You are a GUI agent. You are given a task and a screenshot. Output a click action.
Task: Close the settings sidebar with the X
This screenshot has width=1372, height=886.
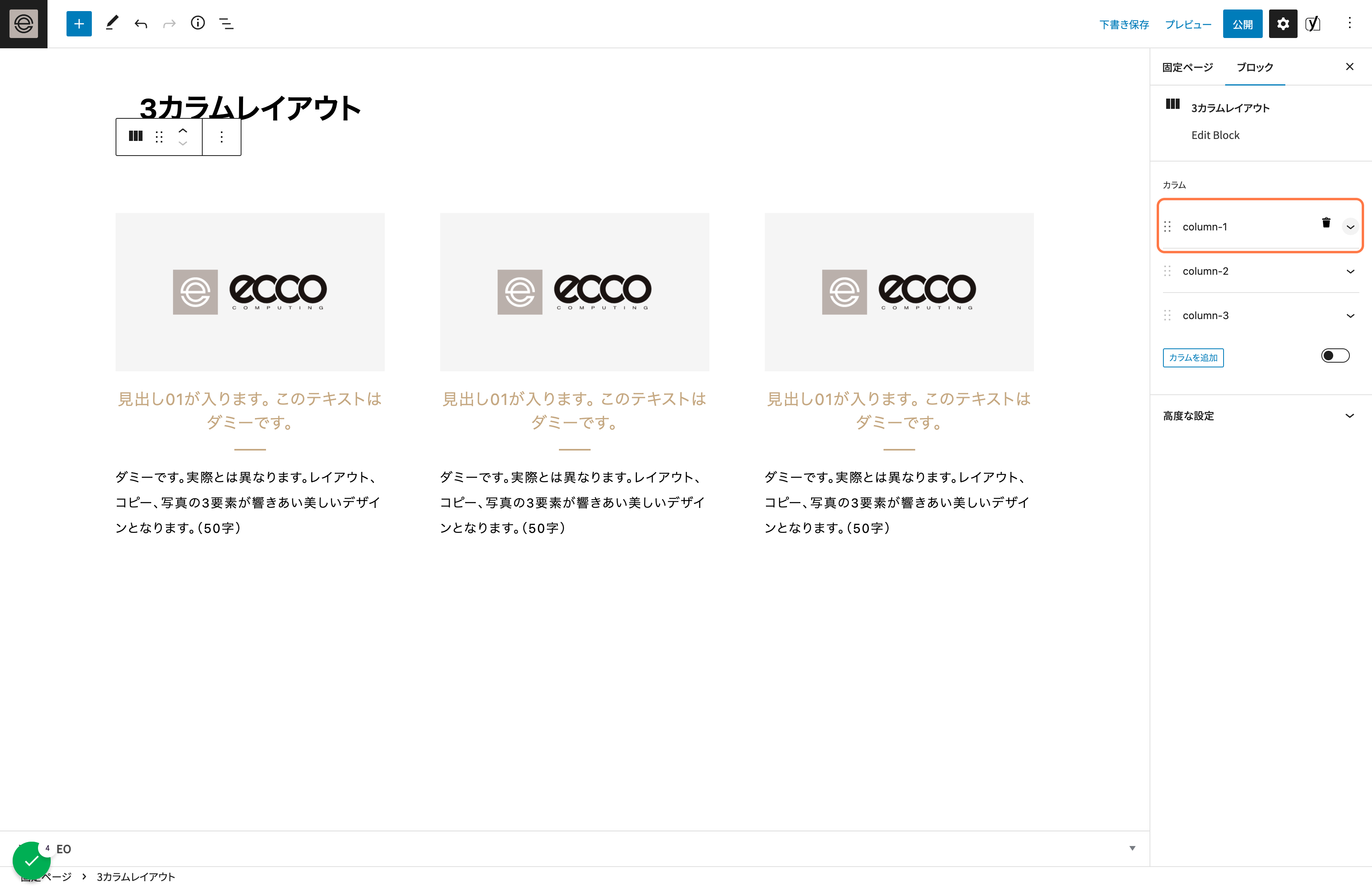click(1349, 67)
